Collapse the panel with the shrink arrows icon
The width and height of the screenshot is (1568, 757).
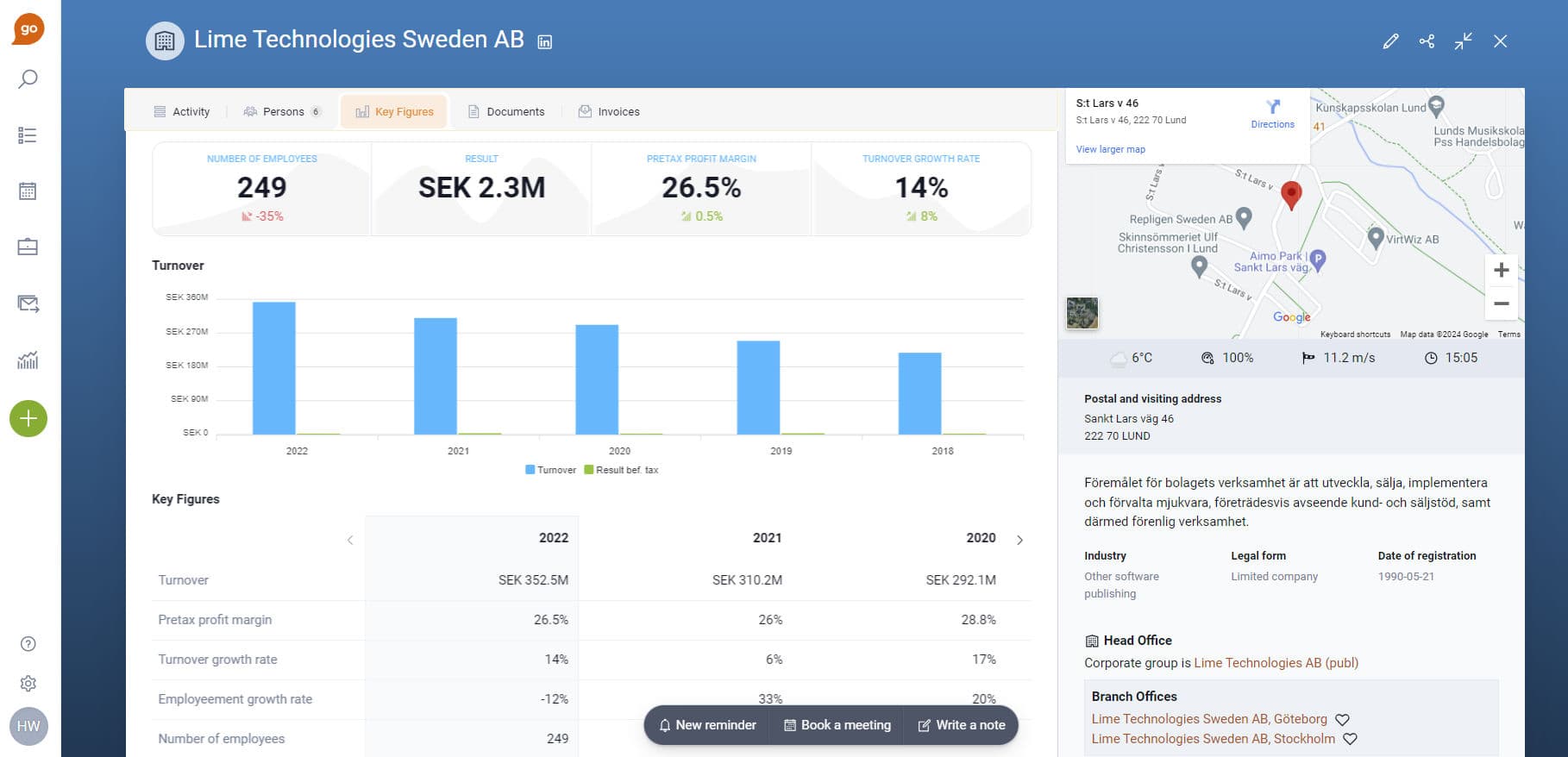click(1464, 41)
